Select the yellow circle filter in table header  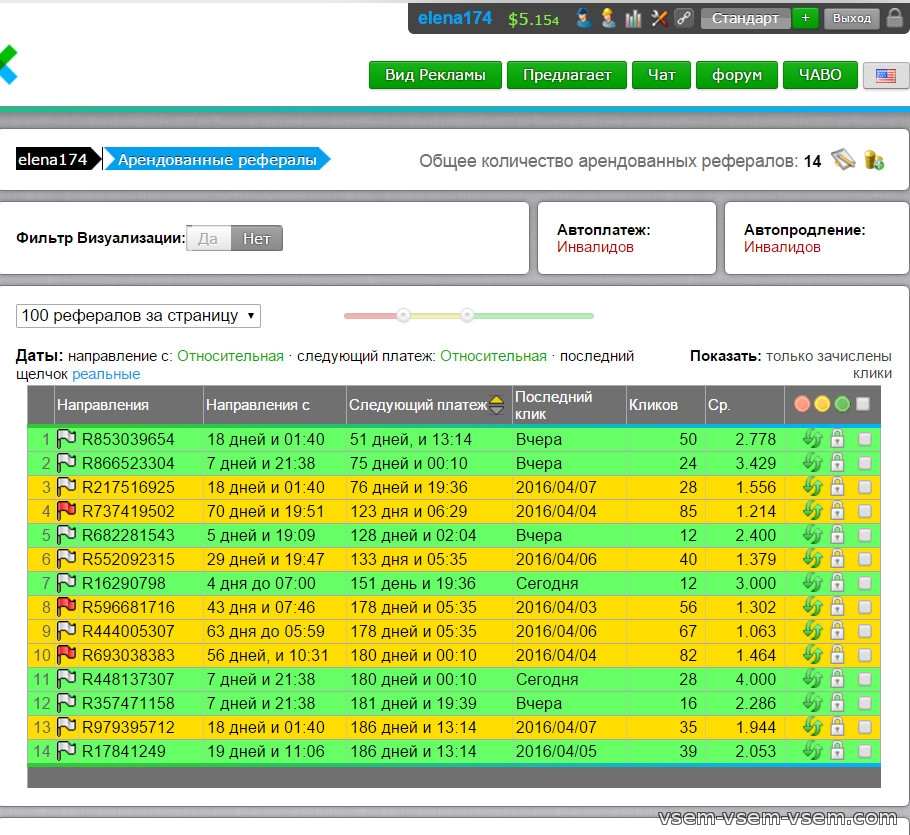[822, 404]
